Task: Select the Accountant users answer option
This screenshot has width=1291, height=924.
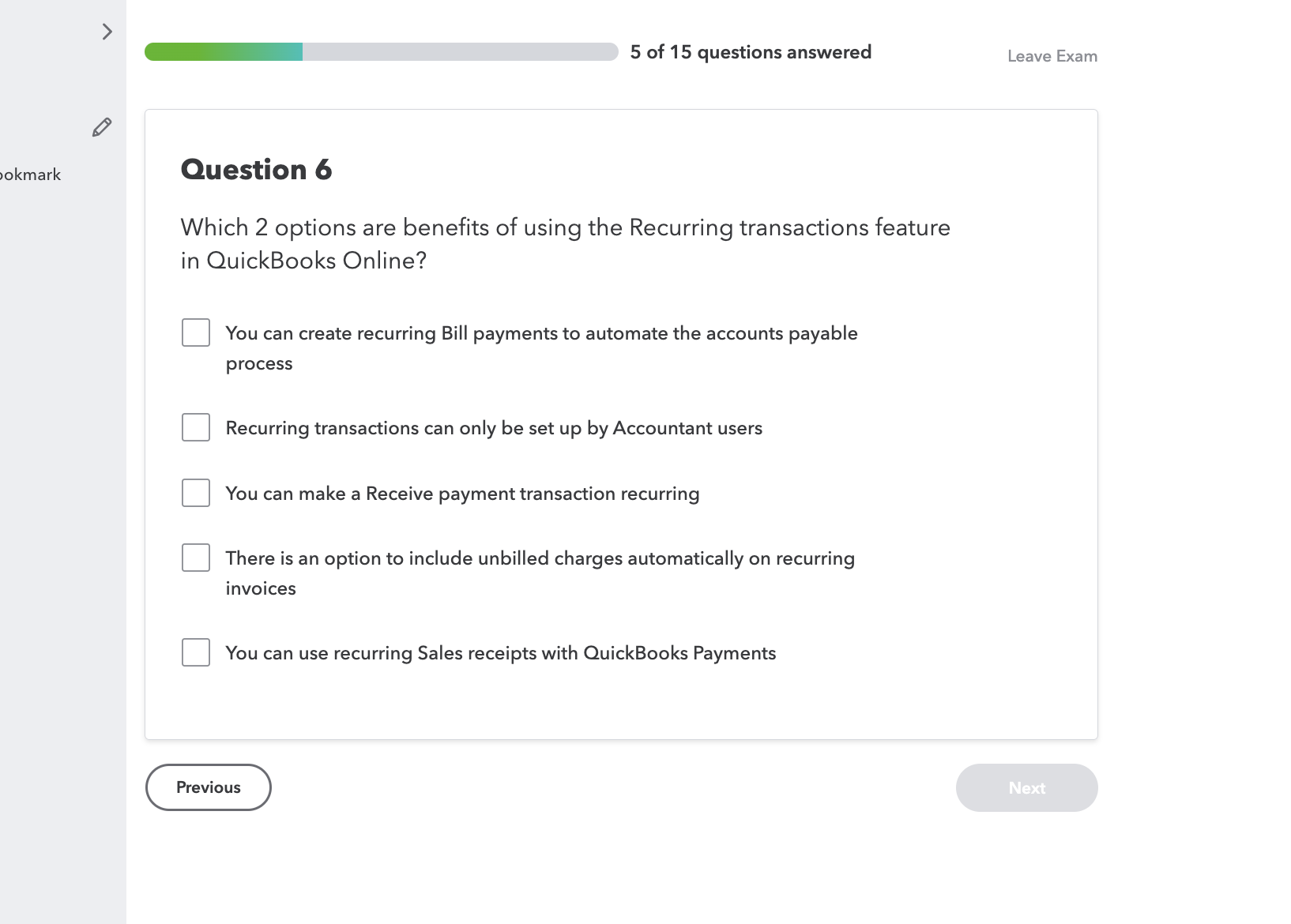Action: tap(195, 427)
